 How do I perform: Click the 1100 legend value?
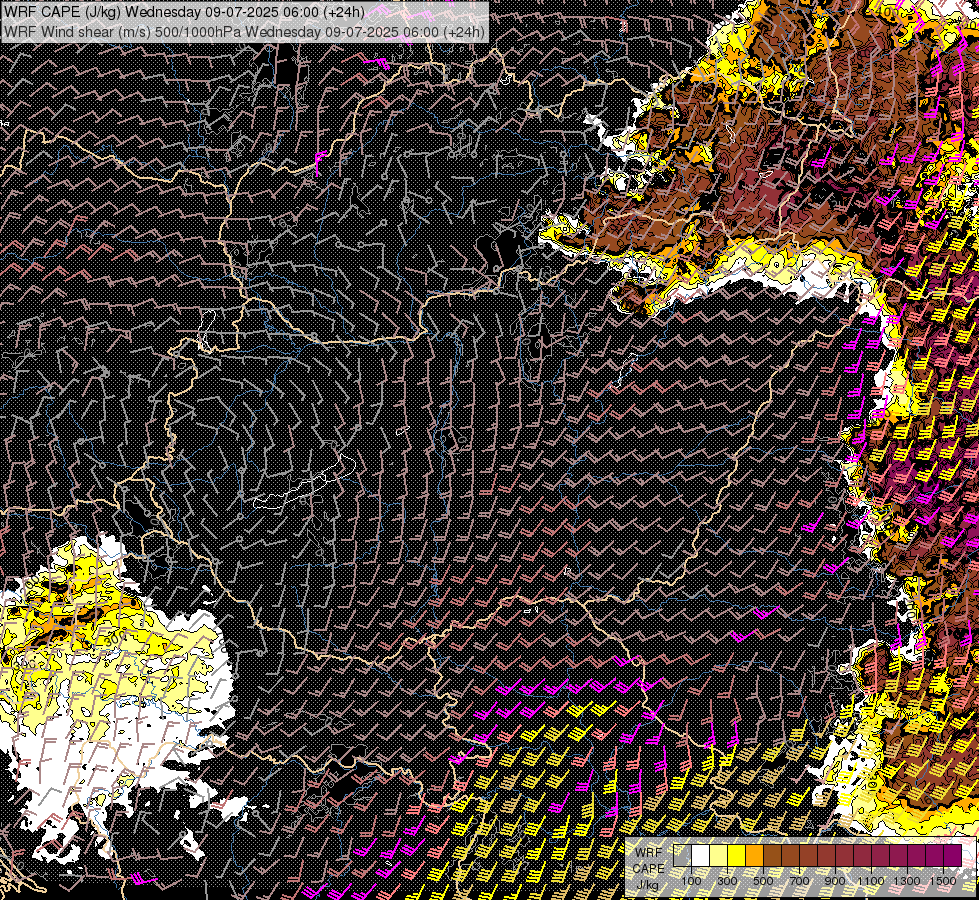(871, 881)
